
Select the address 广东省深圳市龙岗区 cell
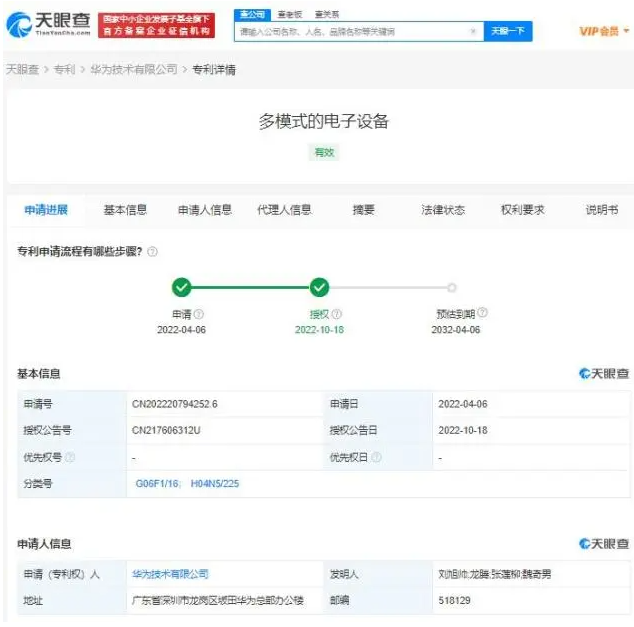pyautogui.click(x=218, y=601)
